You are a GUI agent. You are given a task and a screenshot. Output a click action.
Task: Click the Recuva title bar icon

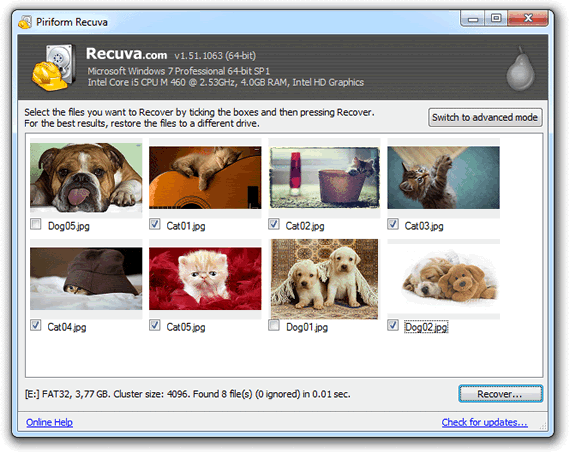pyautogui.click(x=25, y=22)
